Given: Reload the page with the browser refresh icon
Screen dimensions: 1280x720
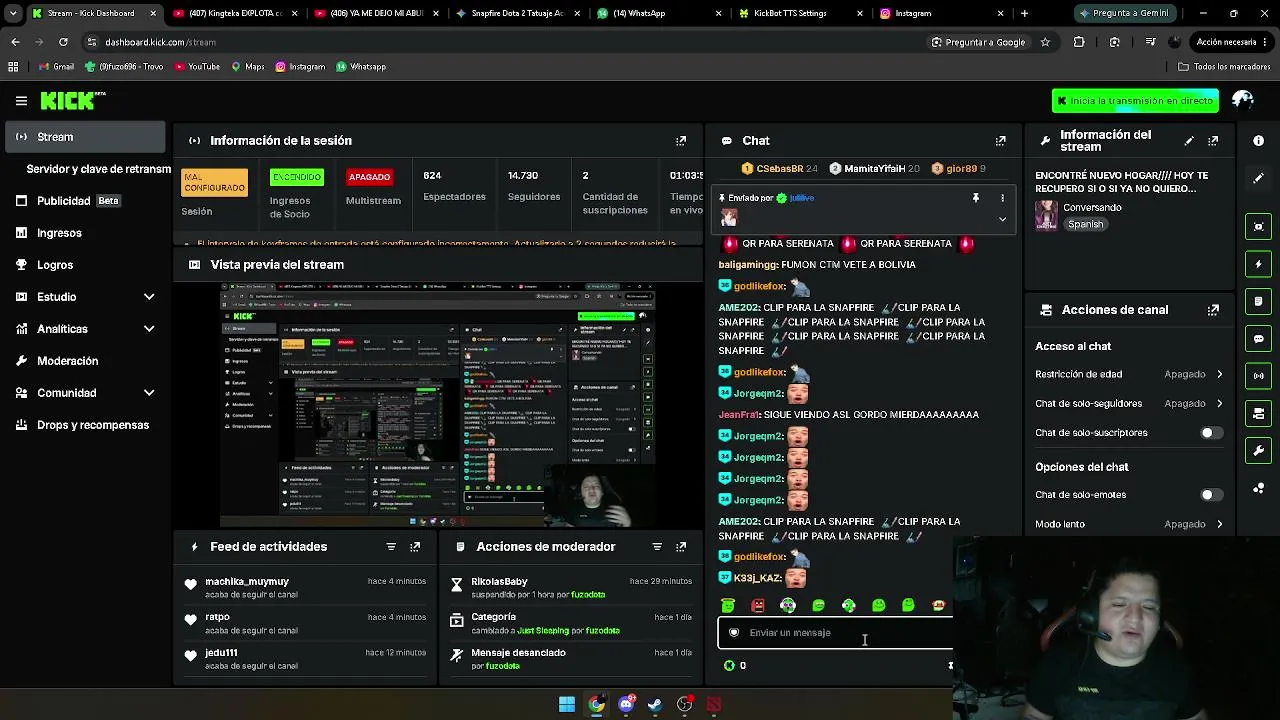Looking at the screenshot, I should click(63, 42).
